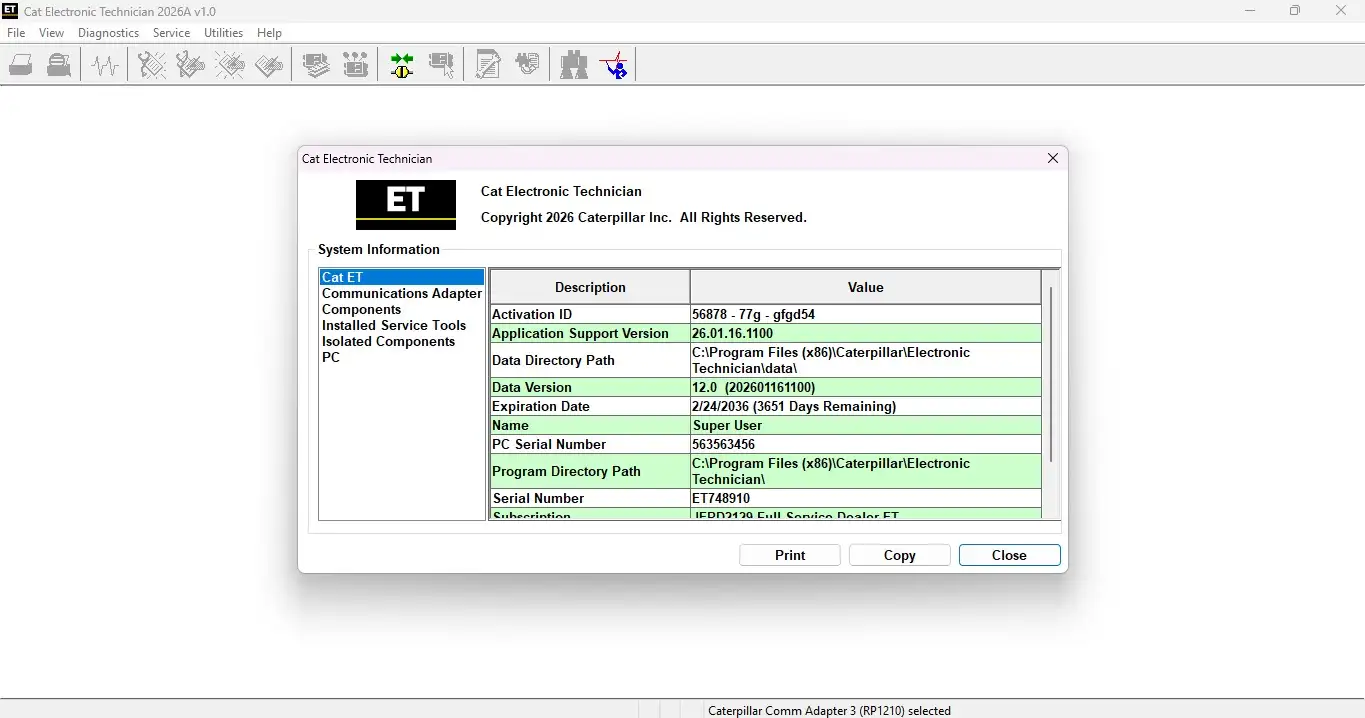Select Installed Service Tools in the list
Viewport: 1365px width, 718px height.
coord(402,325)
